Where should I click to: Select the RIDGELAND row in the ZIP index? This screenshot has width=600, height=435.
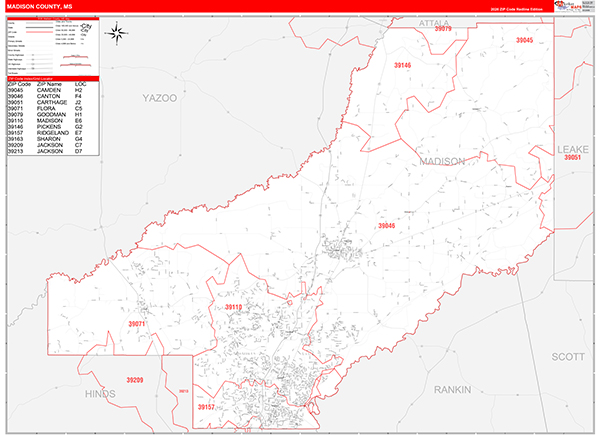[x=45, y=133]
